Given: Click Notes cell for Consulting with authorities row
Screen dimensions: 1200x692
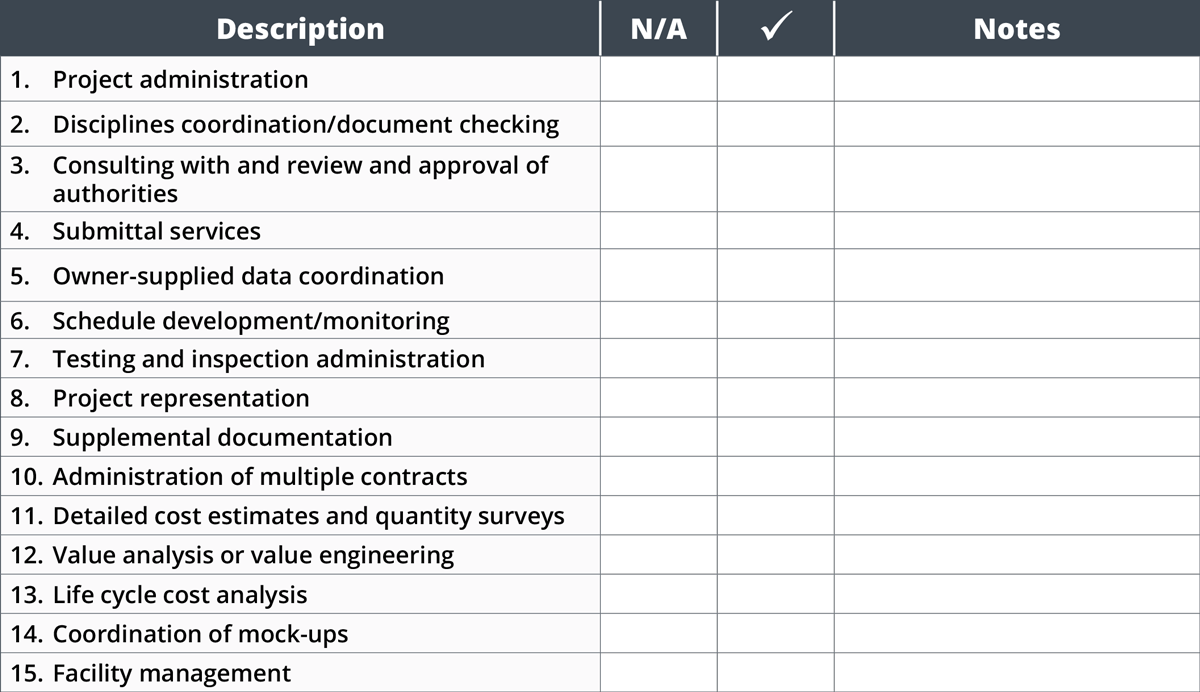Looking at the screenshot, I should pyautogui.click(x=1017, y=179).
